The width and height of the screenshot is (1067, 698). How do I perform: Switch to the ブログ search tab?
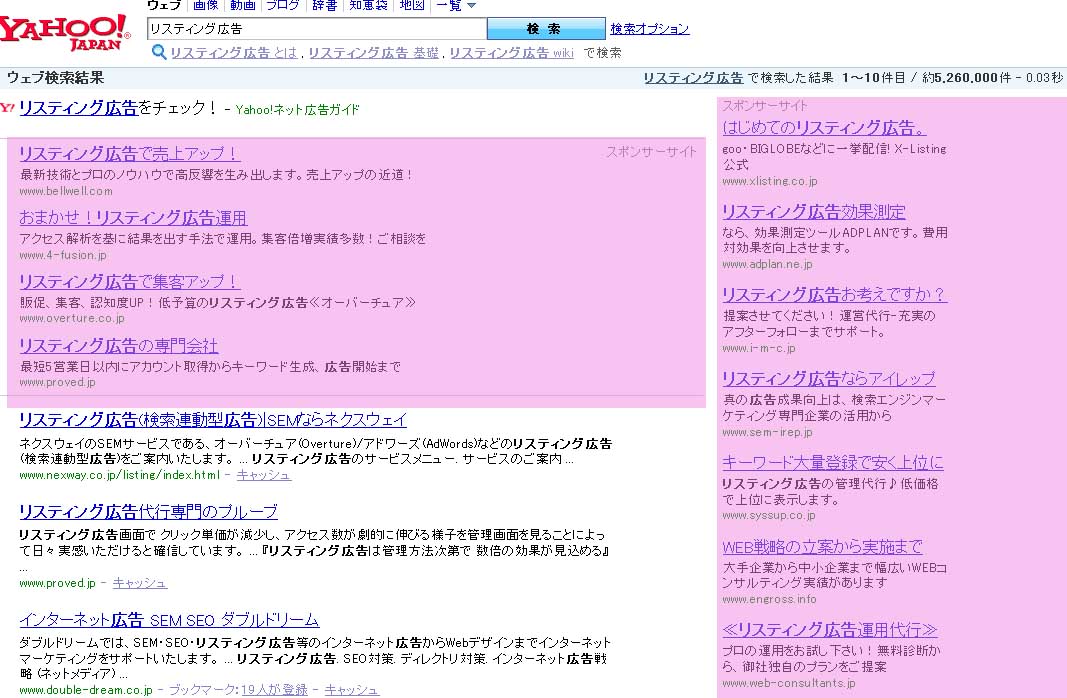pos(282,5)
